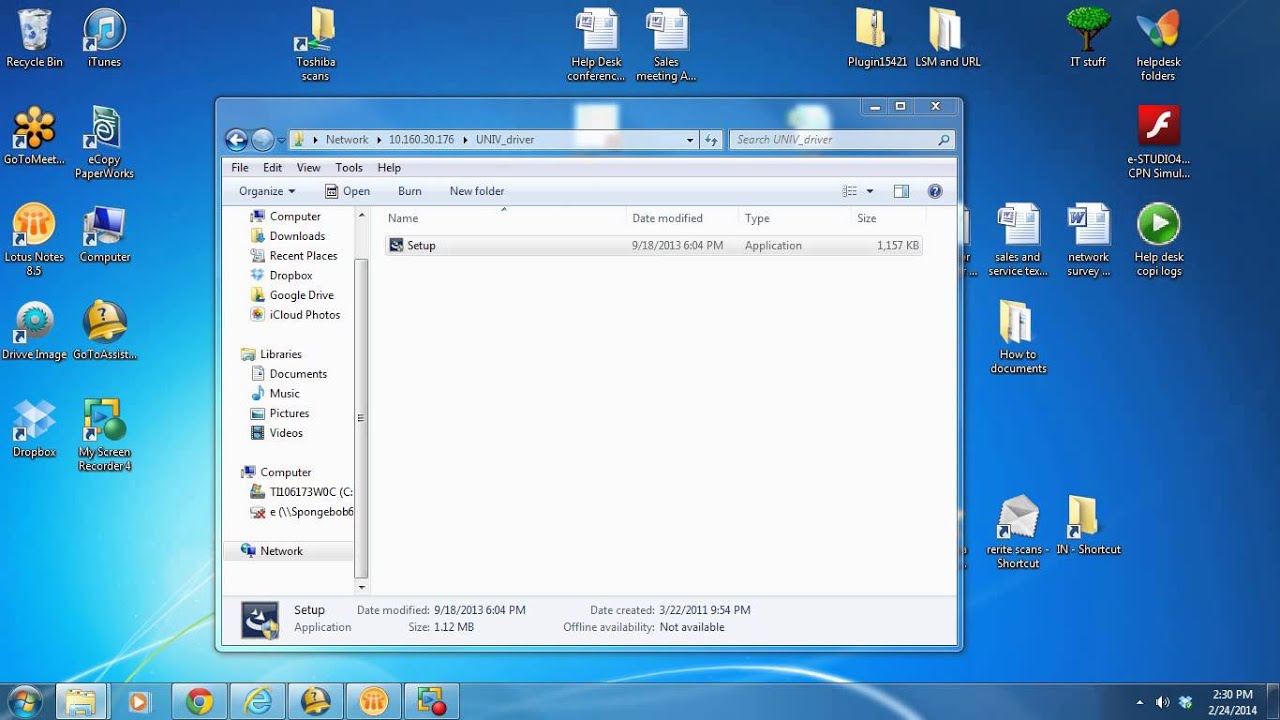Sort by the Date modified column header
This screenshot has height=720, width=1280.
pos(682,218)
